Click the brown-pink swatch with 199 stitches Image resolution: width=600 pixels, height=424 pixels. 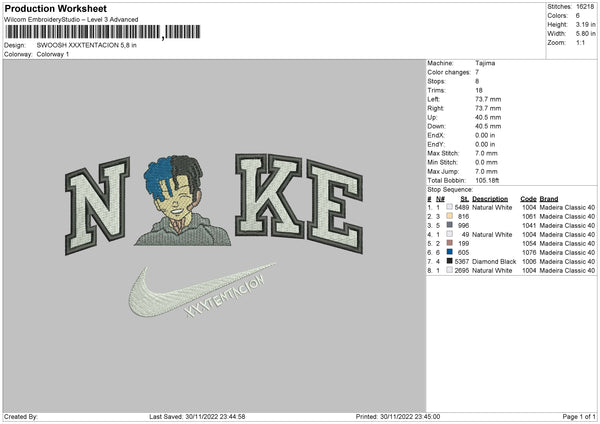(450, 243)
